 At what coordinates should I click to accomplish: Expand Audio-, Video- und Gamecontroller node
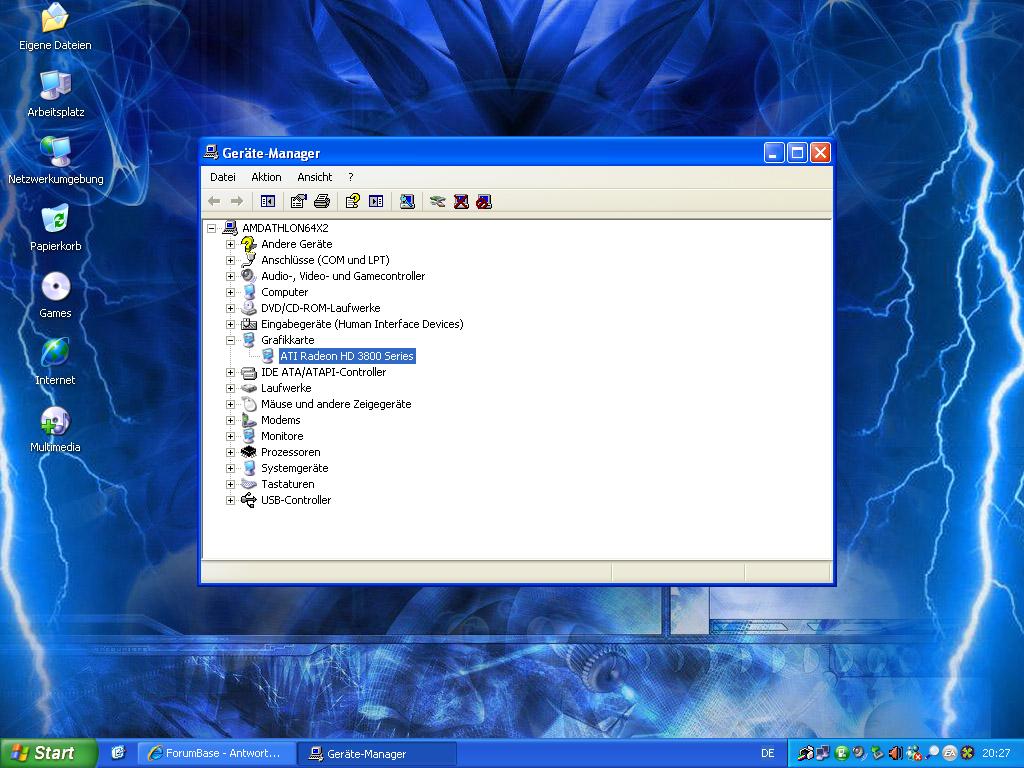point(230,276)
